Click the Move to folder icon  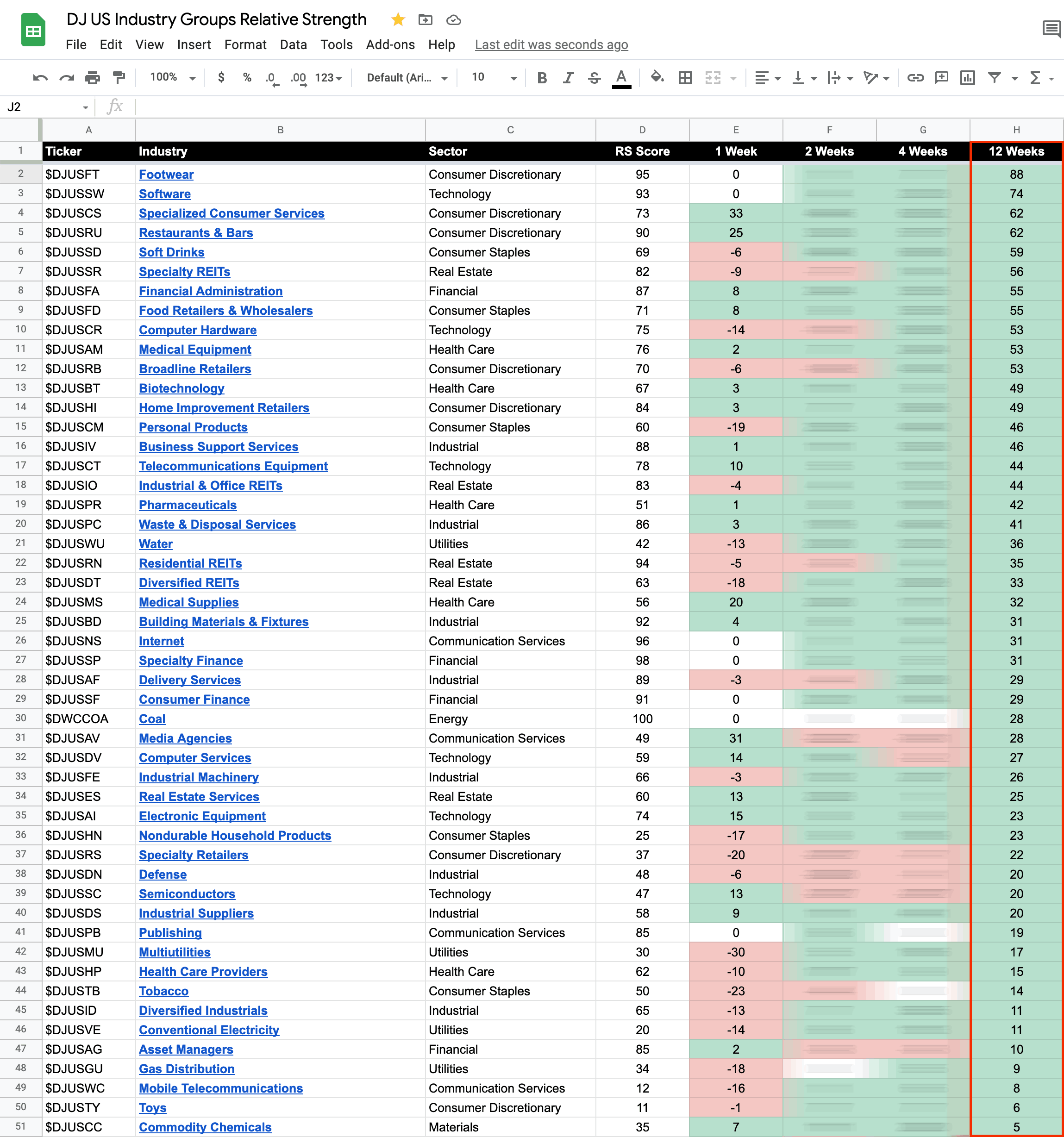425,20
